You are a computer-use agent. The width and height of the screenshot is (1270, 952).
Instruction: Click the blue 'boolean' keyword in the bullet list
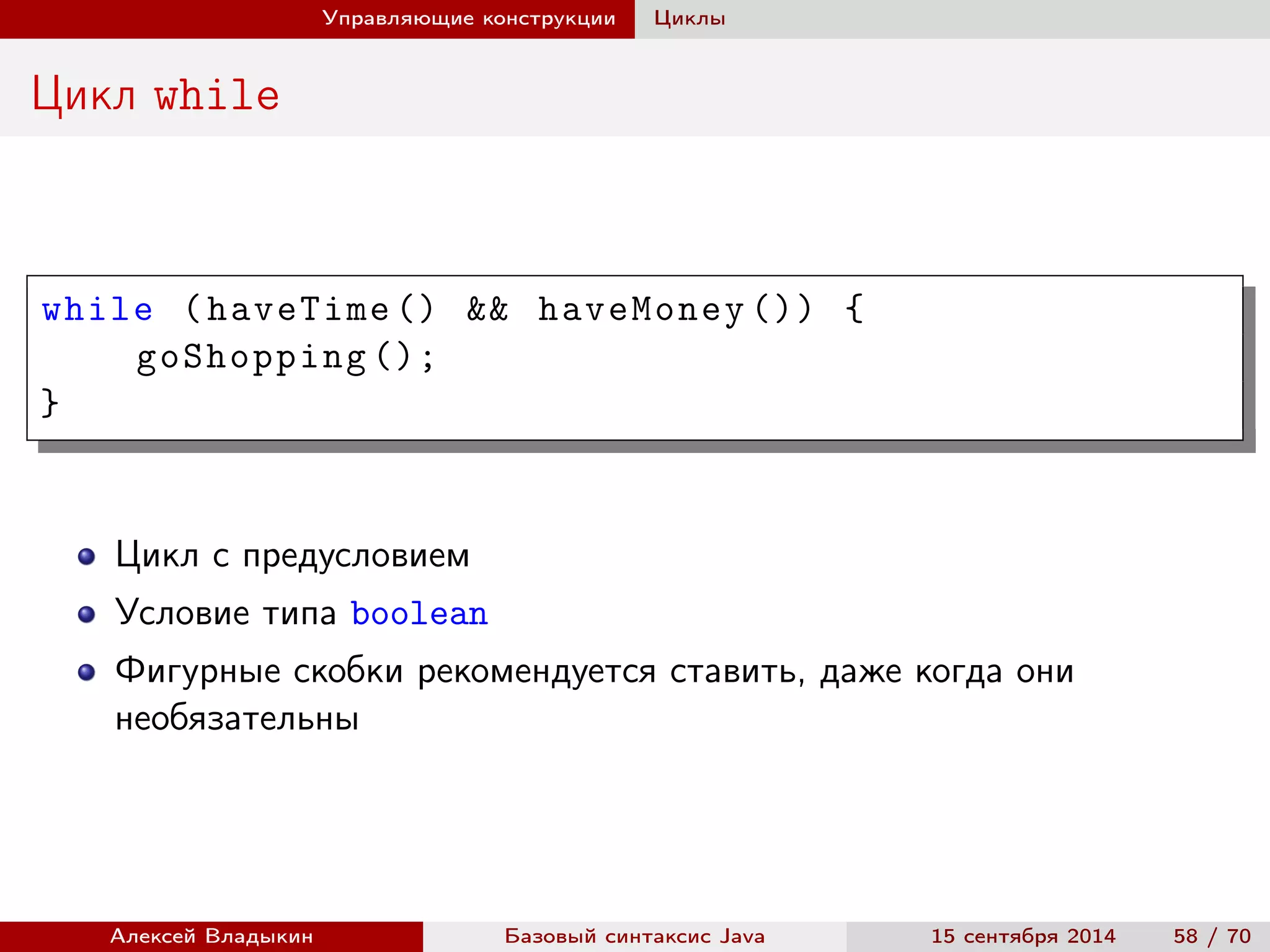420,614
